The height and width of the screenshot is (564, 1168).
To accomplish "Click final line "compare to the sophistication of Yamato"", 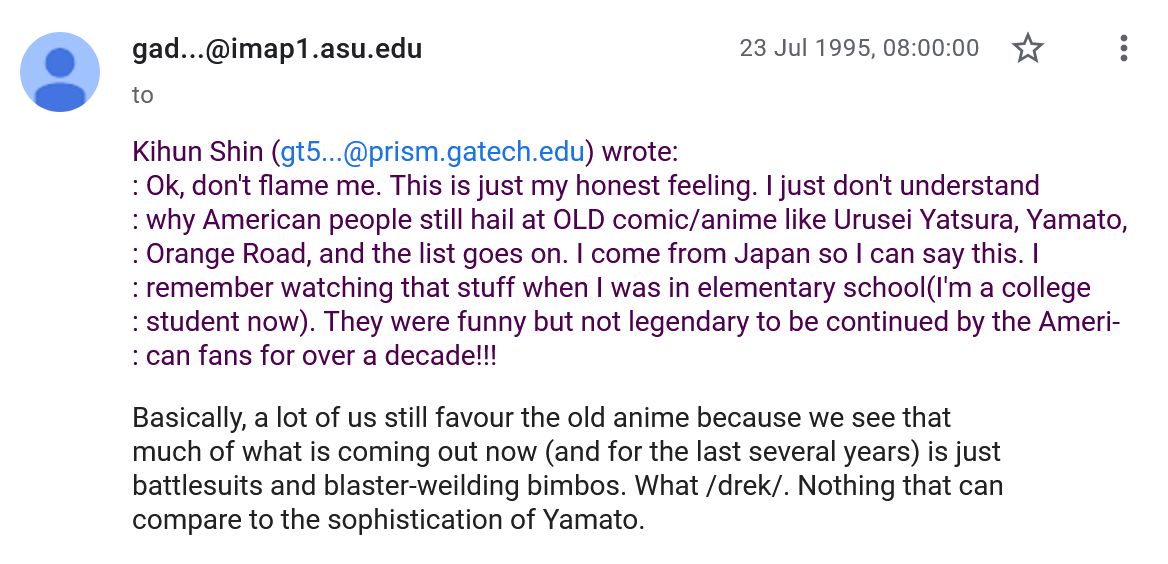I will 388,520.
